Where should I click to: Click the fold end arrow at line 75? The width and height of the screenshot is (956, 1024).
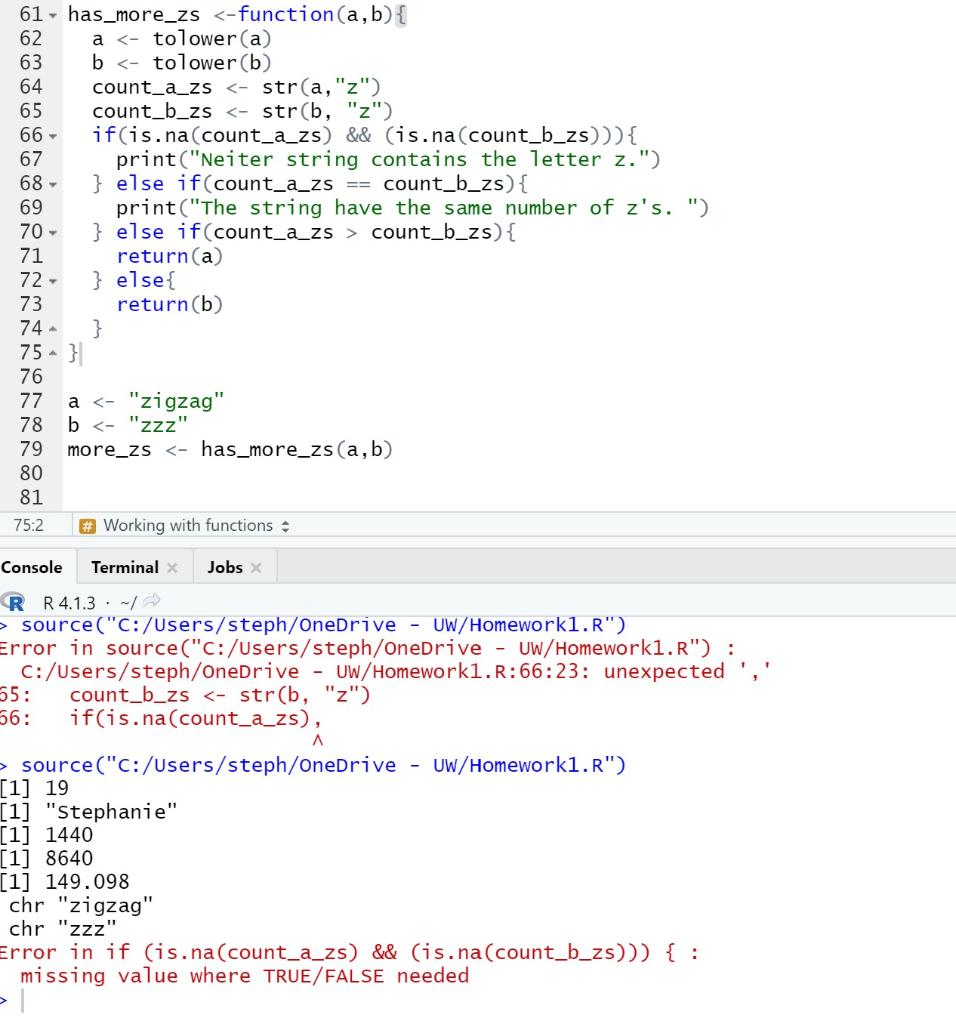[53, 353]
